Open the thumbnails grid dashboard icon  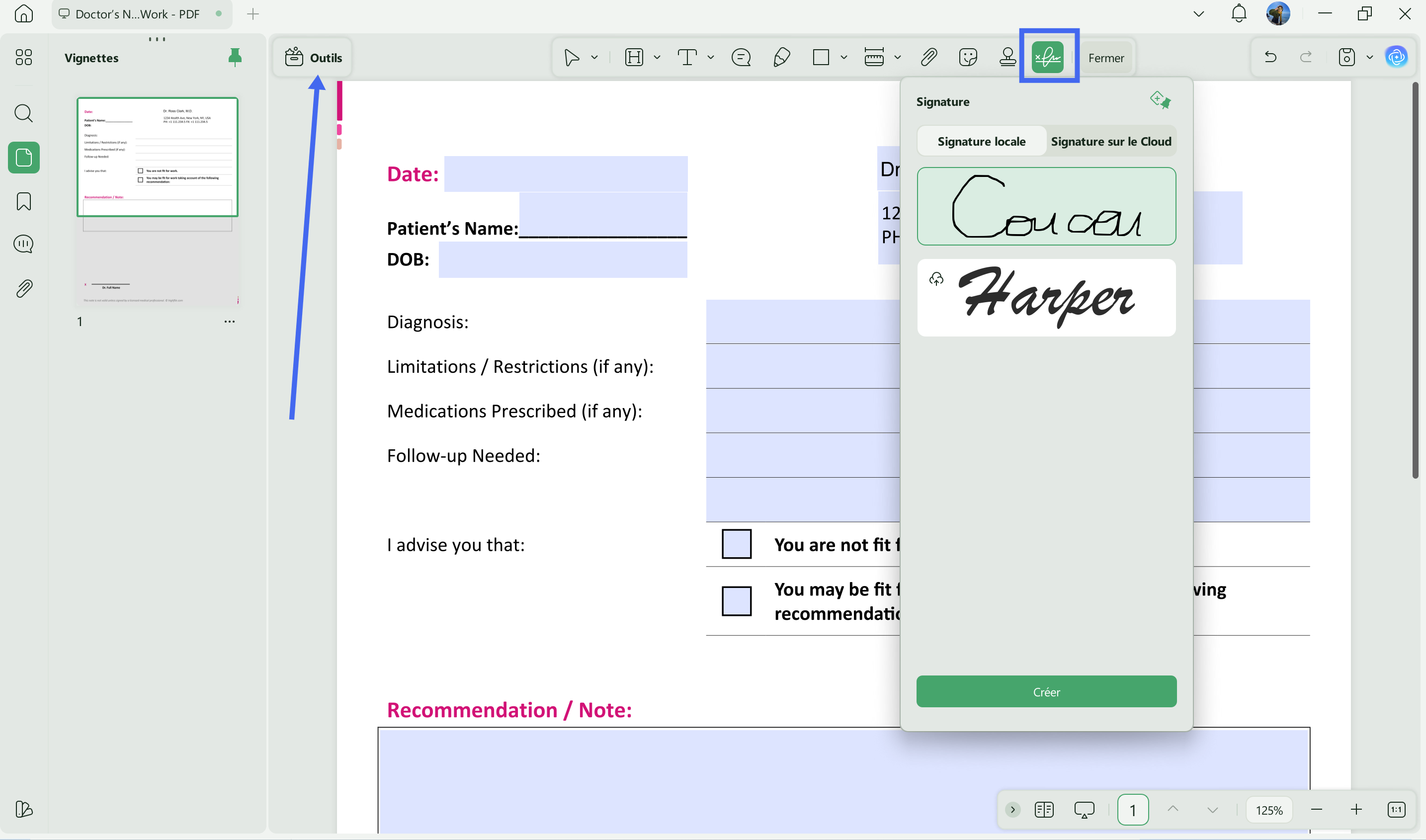point(24,57)
